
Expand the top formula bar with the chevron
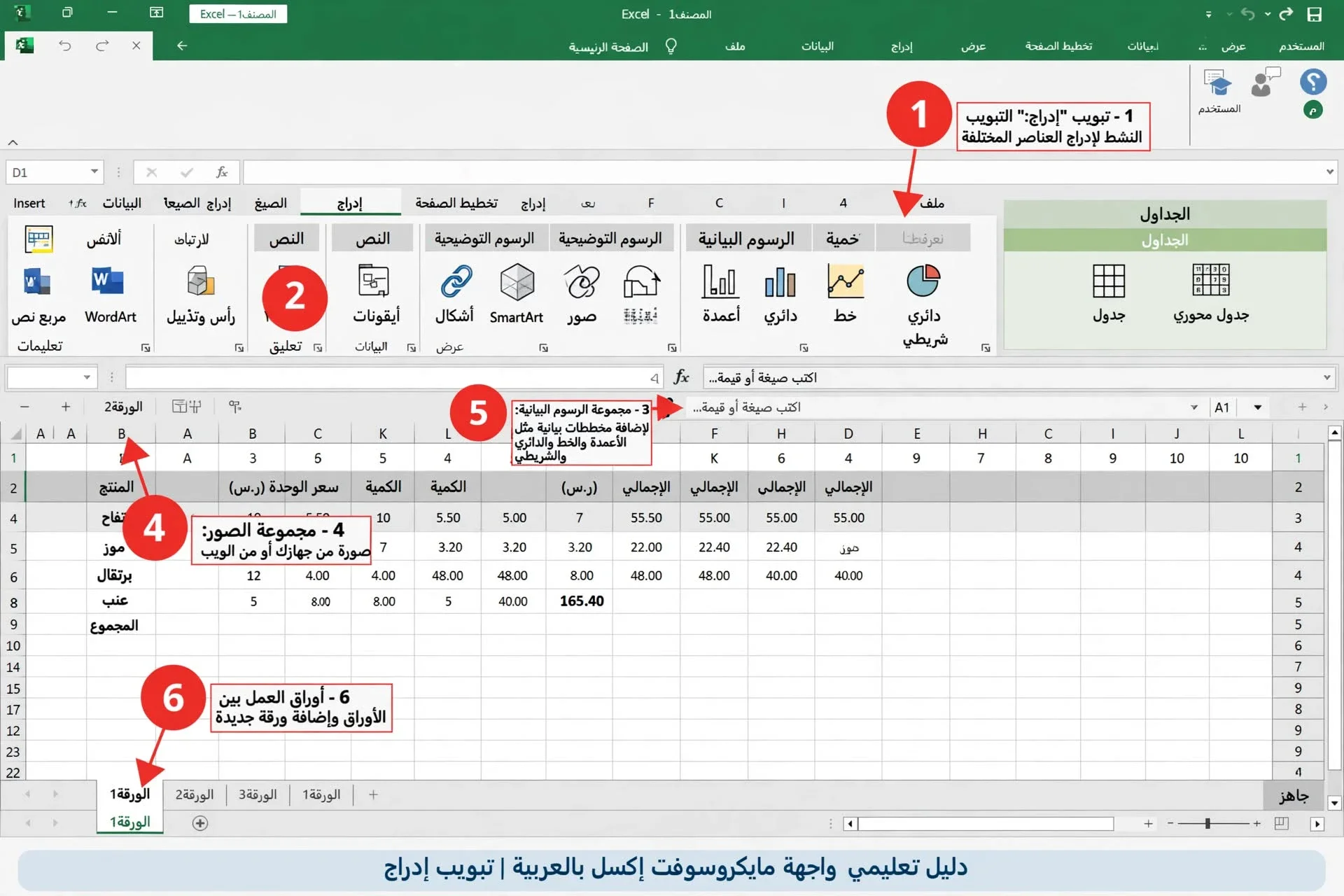[1329, 172]
